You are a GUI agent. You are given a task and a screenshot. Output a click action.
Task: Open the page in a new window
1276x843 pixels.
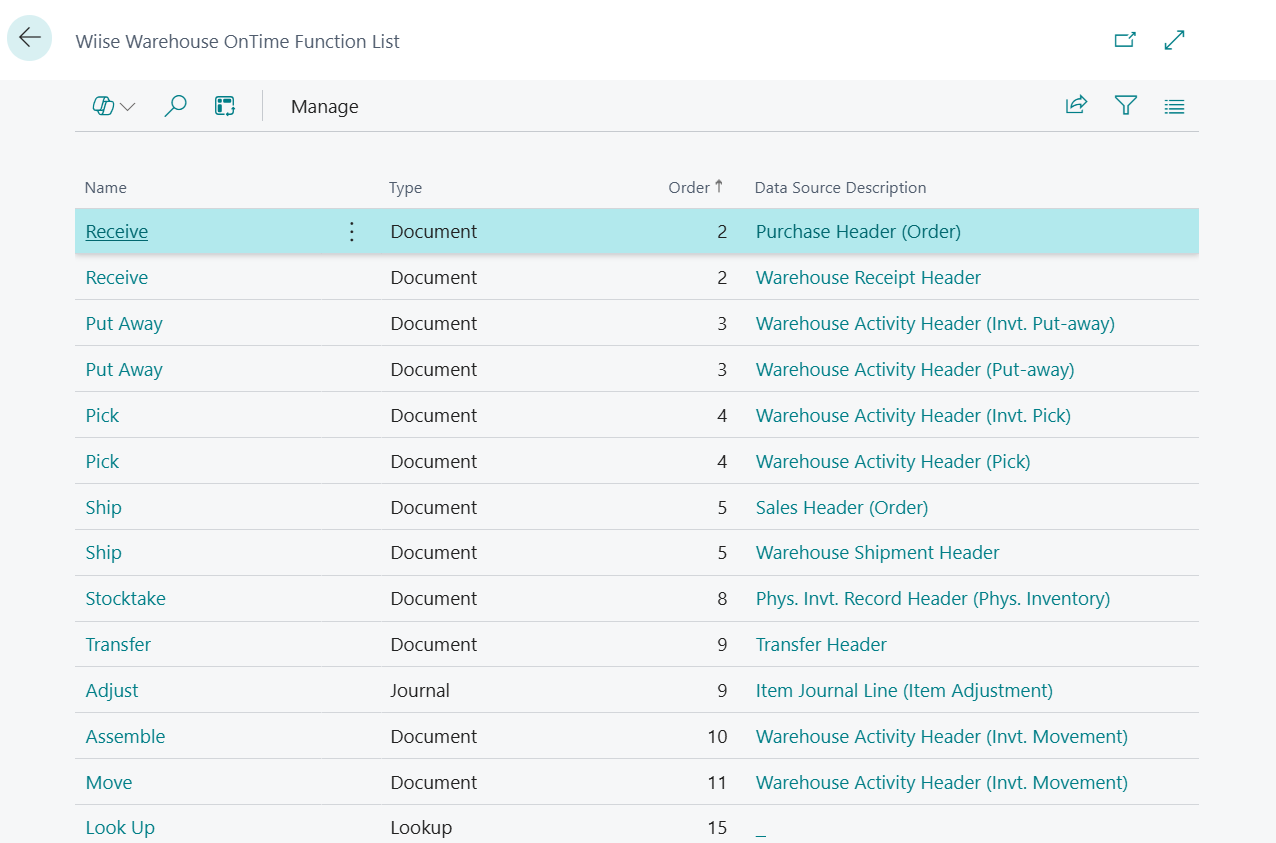[x=1124, y=40]
